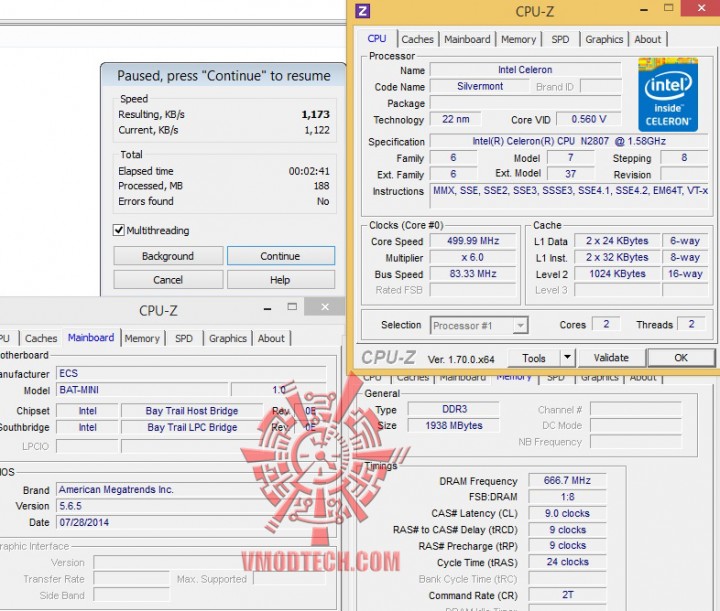Close the Mainboard CPU-Z window
720x611 pixels.
[325, 307]
